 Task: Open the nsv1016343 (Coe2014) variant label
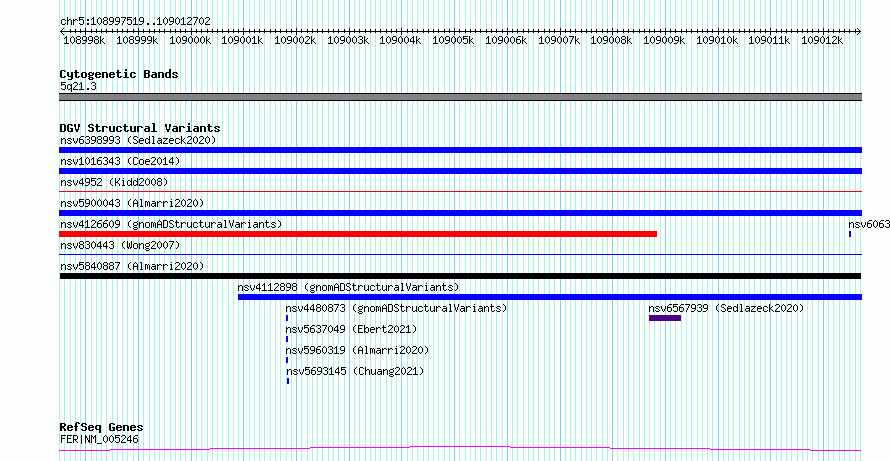pos(120,161)
